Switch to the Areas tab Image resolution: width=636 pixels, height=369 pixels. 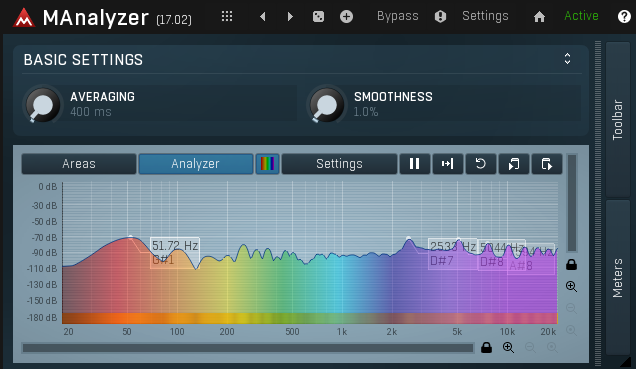pyautogui.click(x=79, y=164)
